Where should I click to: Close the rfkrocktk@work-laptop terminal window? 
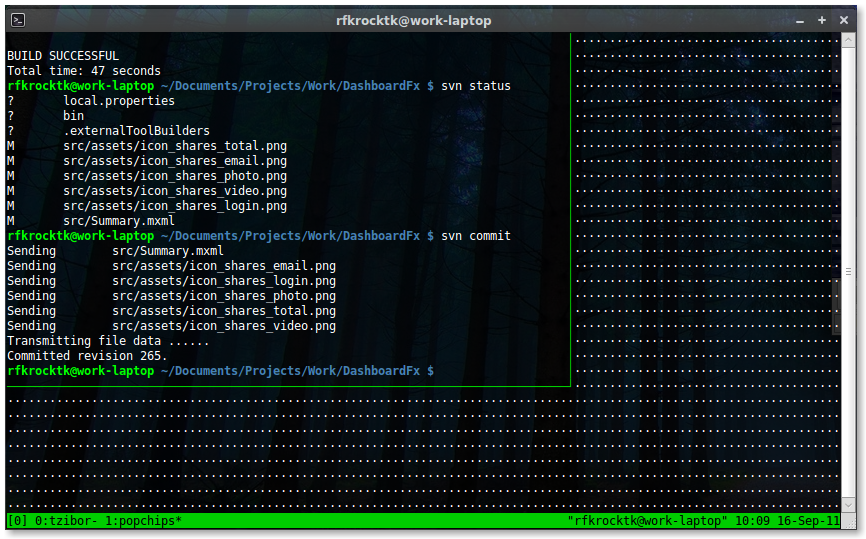pyautogui.click(x=845, y=20)
